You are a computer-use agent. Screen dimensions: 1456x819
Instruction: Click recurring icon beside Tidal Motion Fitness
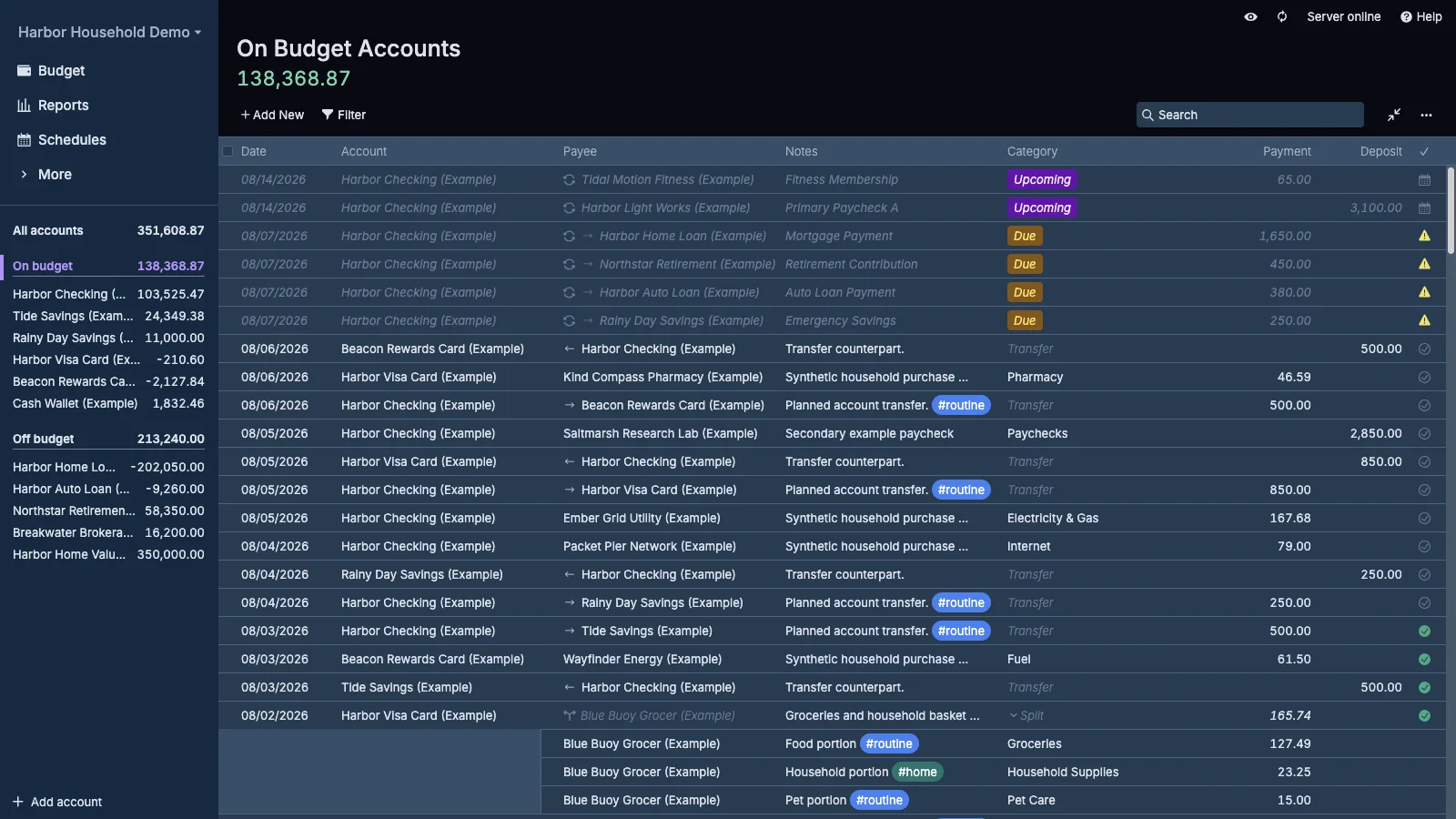click(x=569, y=180)
